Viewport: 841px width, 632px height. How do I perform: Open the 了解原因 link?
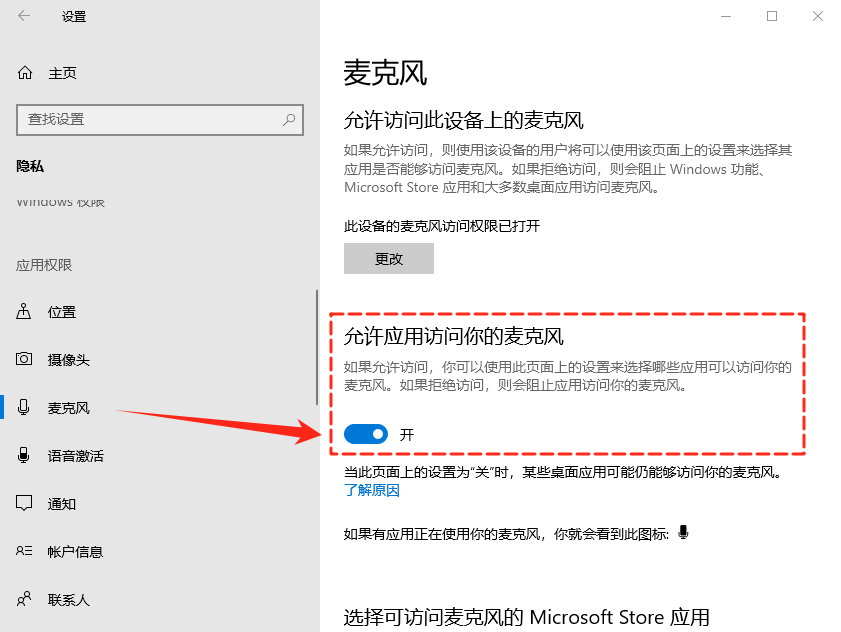[372, 490]
